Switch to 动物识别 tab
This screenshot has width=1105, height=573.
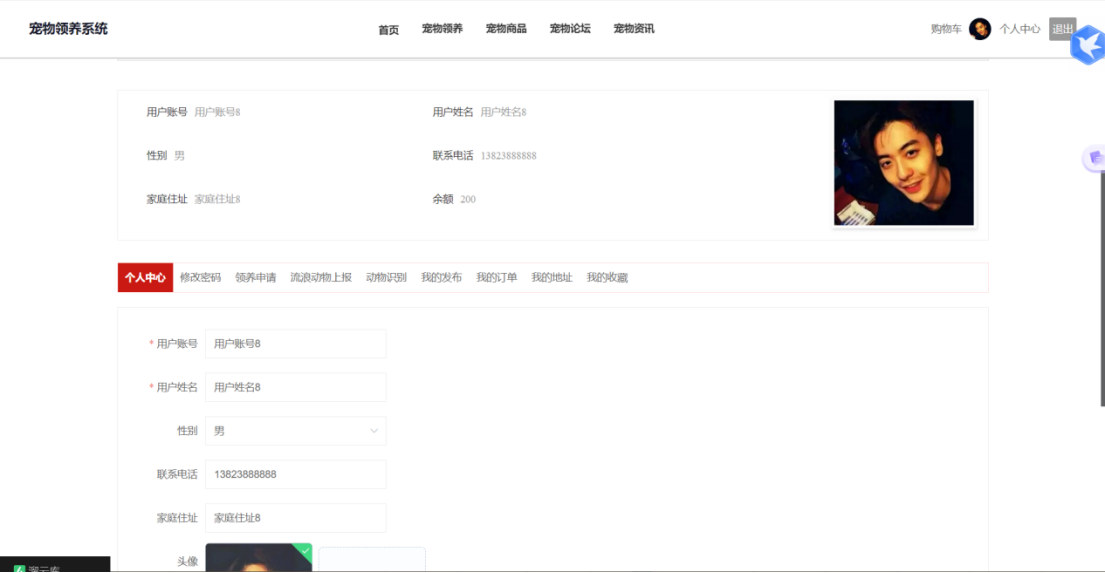(386, 278)
